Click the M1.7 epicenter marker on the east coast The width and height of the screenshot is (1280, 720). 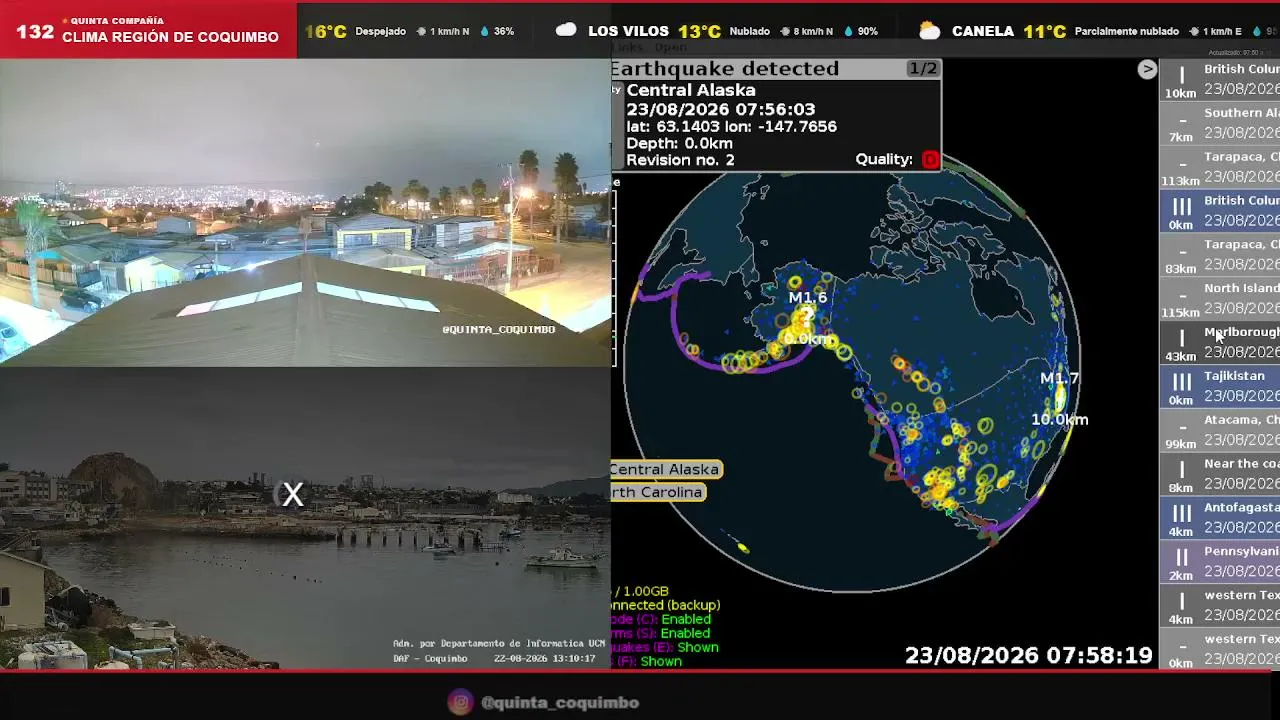[x=1060, y=400]
